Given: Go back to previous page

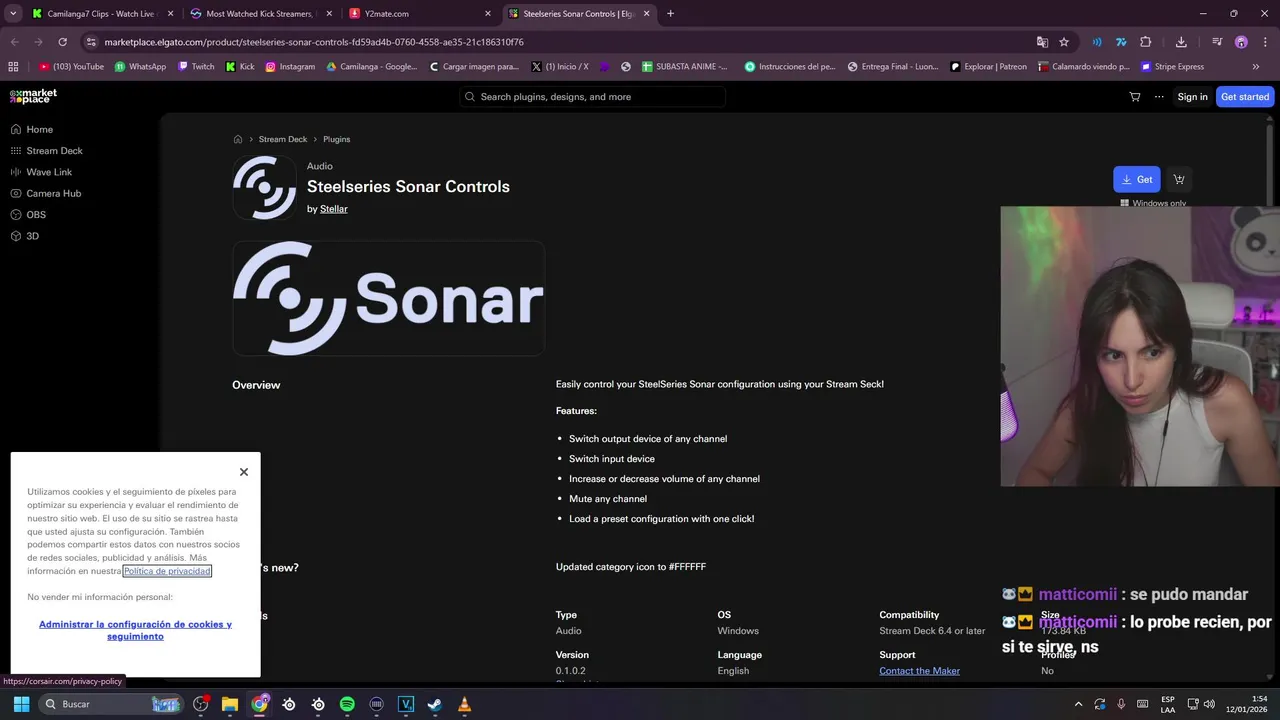Looking at the screenshot, I should pos(14,42).
